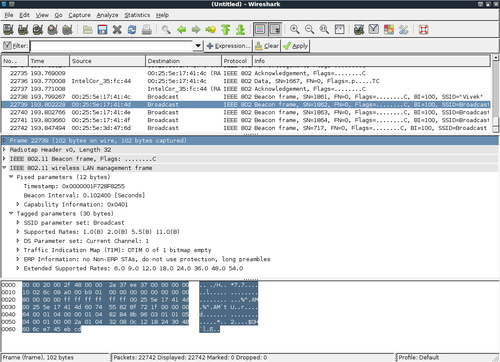Screen dimensions: 500x362
Task: Jump to first packet arrow icon
Action: [x=226, y=30]
